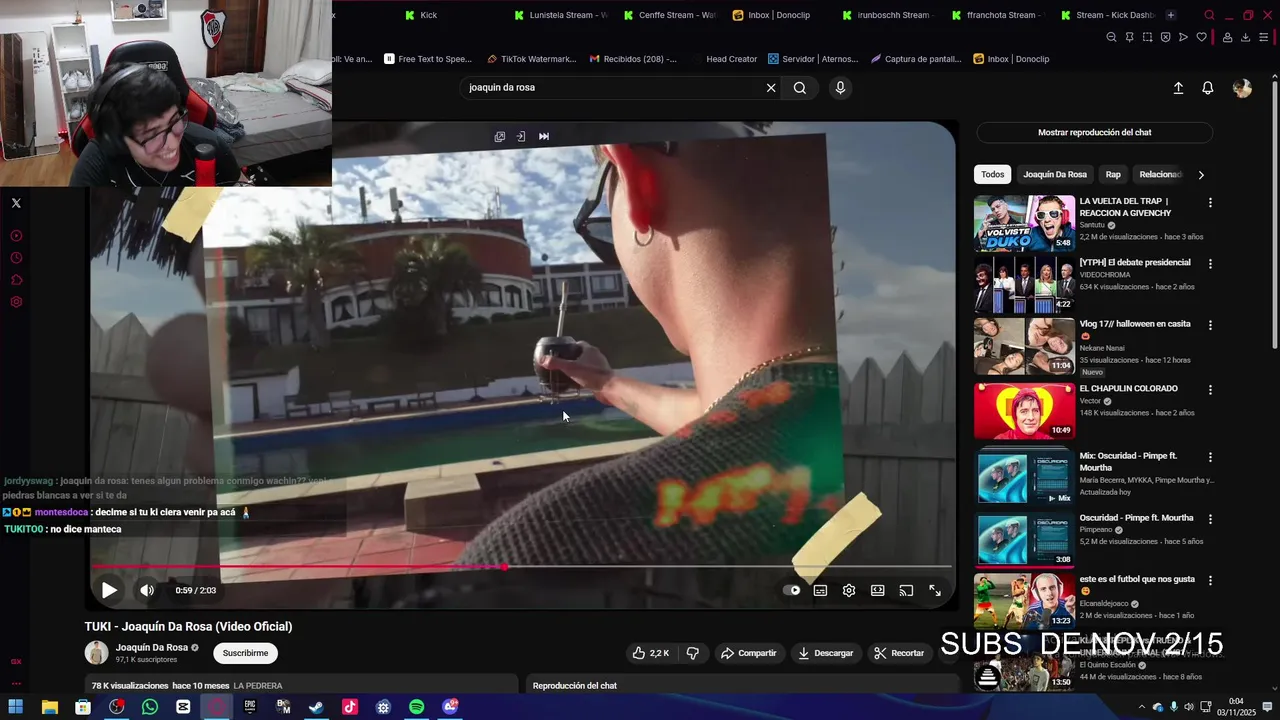Close the left overlay with the X
1280x720 pixels.
(16, 203)
